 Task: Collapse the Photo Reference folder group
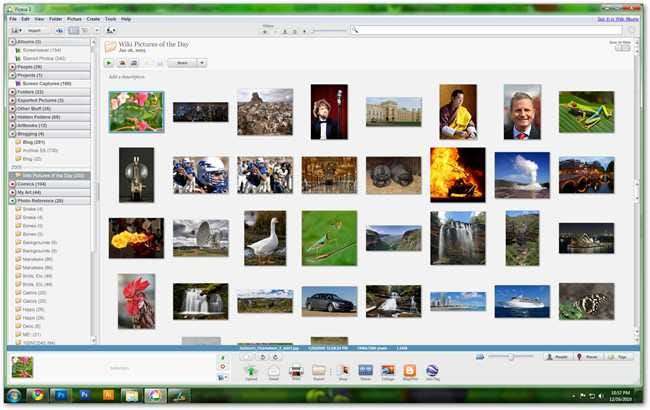click(x=12, y=200)
